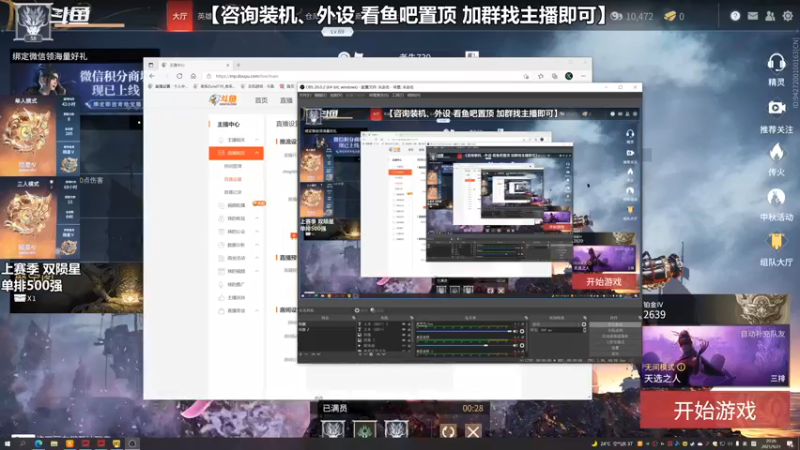Select the highlighted orange sidebar item
The height and width of the screenshot is (450, 800).
(x=236, y=153)
